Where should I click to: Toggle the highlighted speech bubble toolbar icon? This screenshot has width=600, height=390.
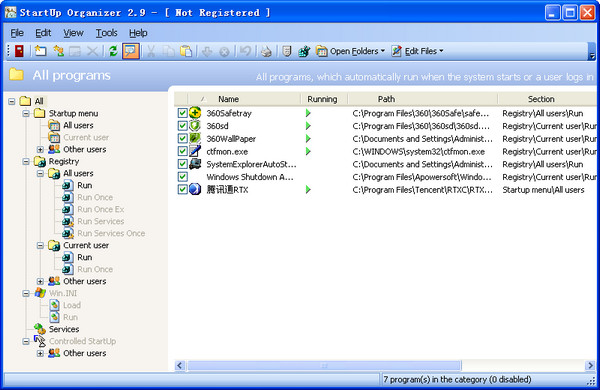tap(130, 51)
